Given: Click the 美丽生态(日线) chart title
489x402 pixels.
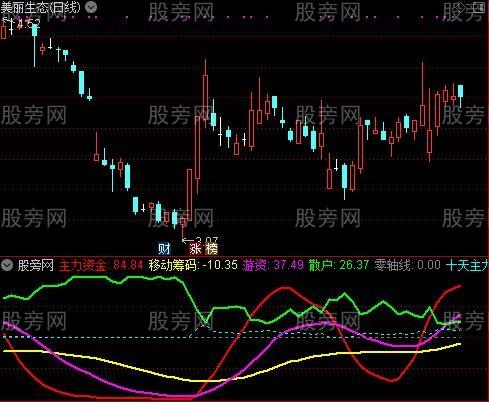Looking at the screenshot, I should tap(41, 7).
